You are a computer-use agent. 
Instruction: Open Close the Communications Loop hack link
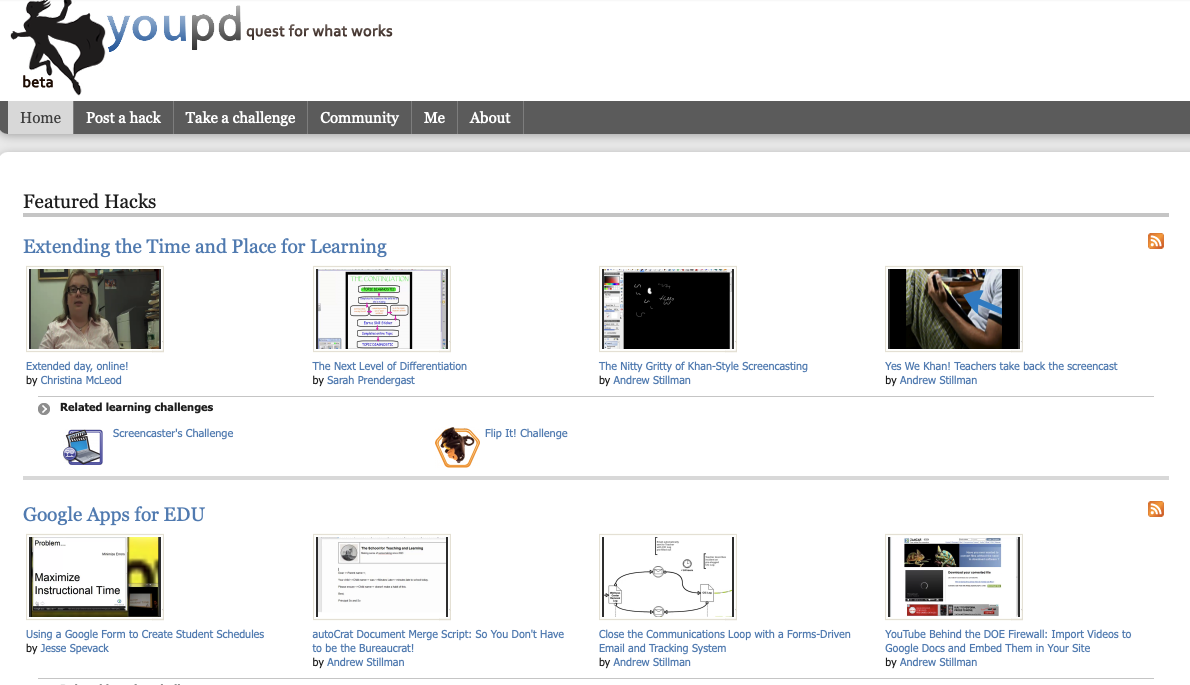pyautogui.click(x=725, y=641)
